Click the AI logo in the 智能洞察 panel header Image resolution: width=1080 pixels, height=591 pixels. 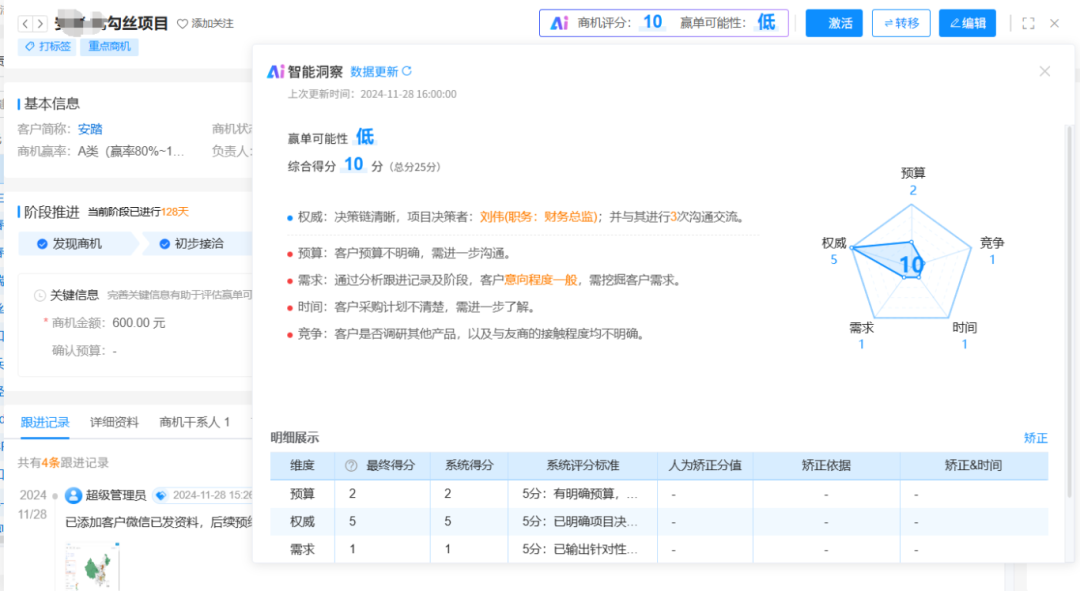[x=276, y=71]
